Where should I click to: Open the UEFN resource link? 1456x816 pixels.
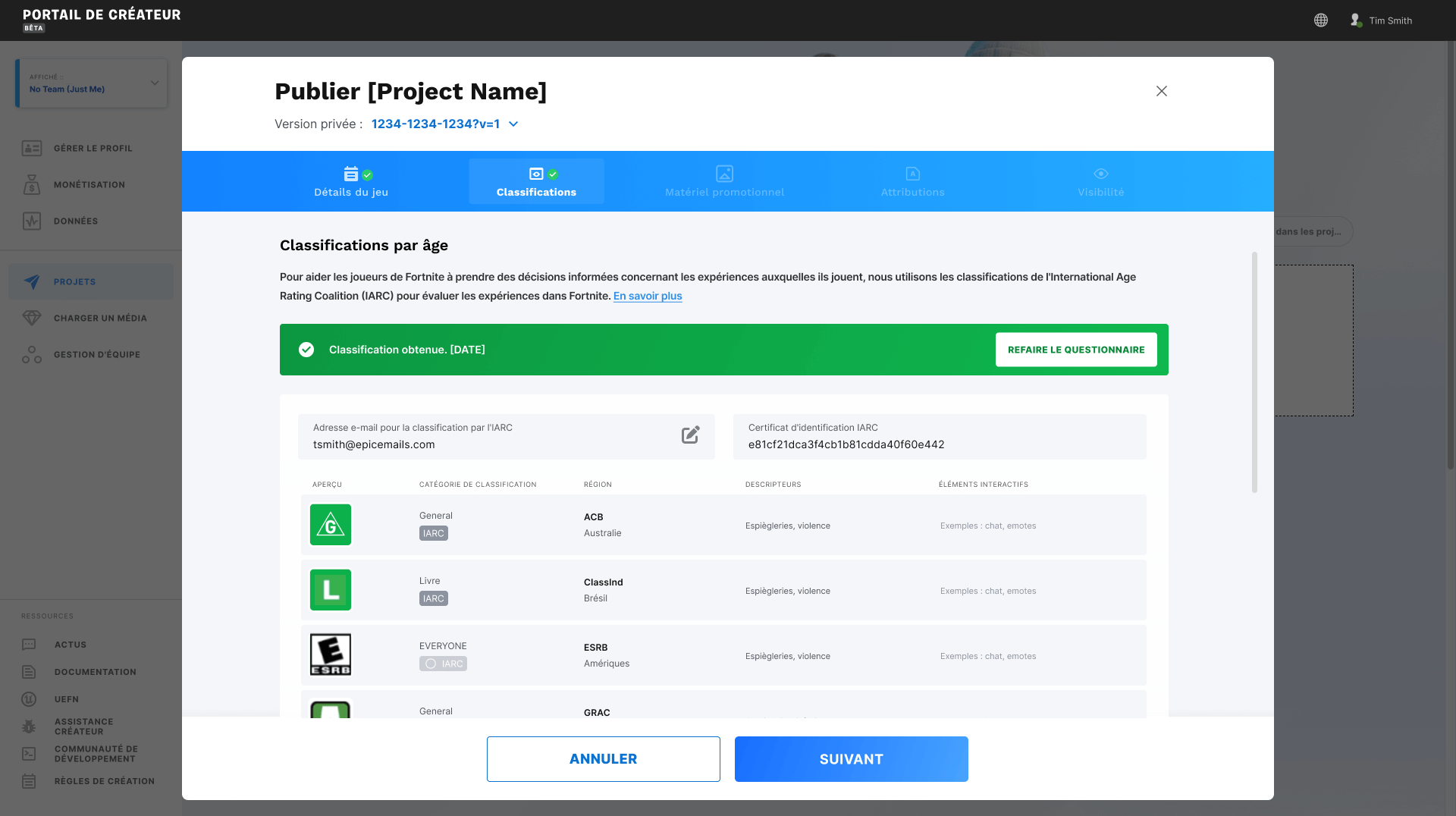pyautogui.click(x=67, y=699)
